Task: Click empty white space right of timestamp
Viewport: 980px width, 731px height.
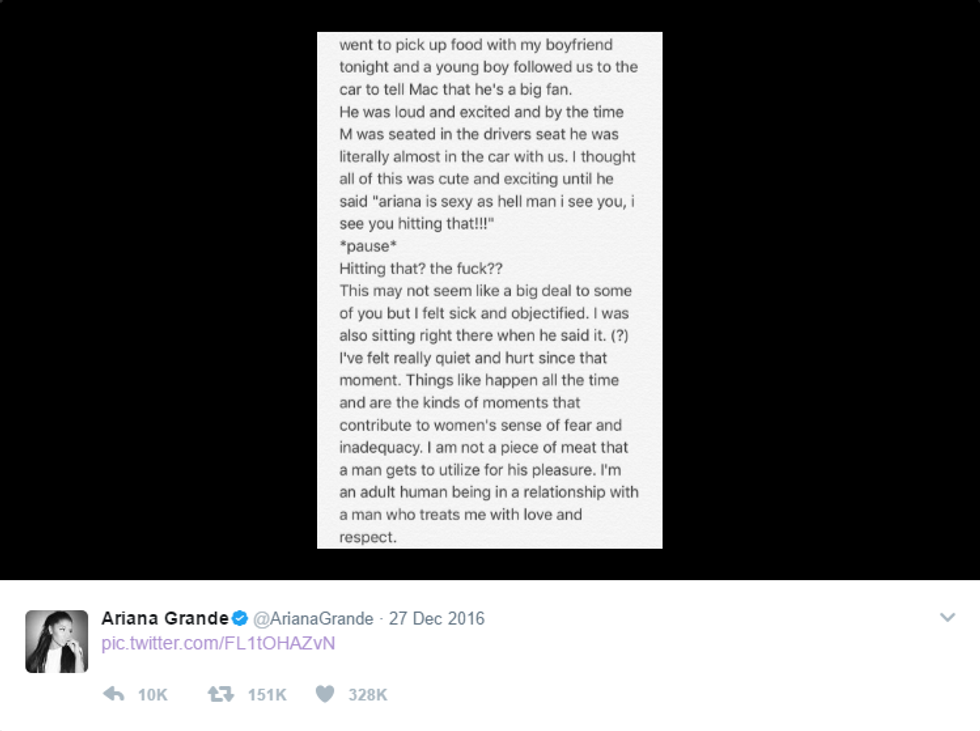Action: [x=700, y=619]
